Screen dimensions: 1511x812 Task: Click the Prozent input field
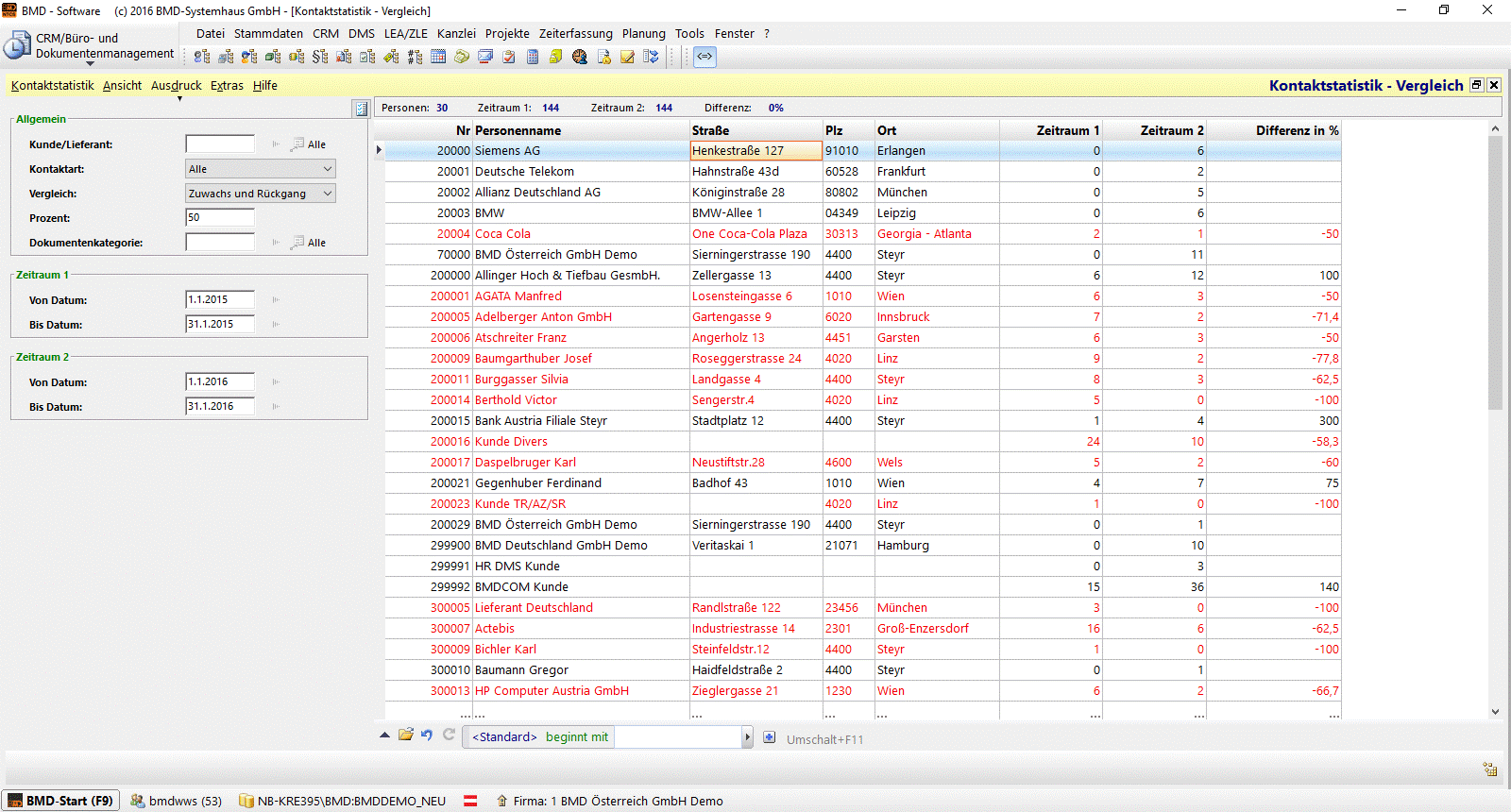pos(220,217)
